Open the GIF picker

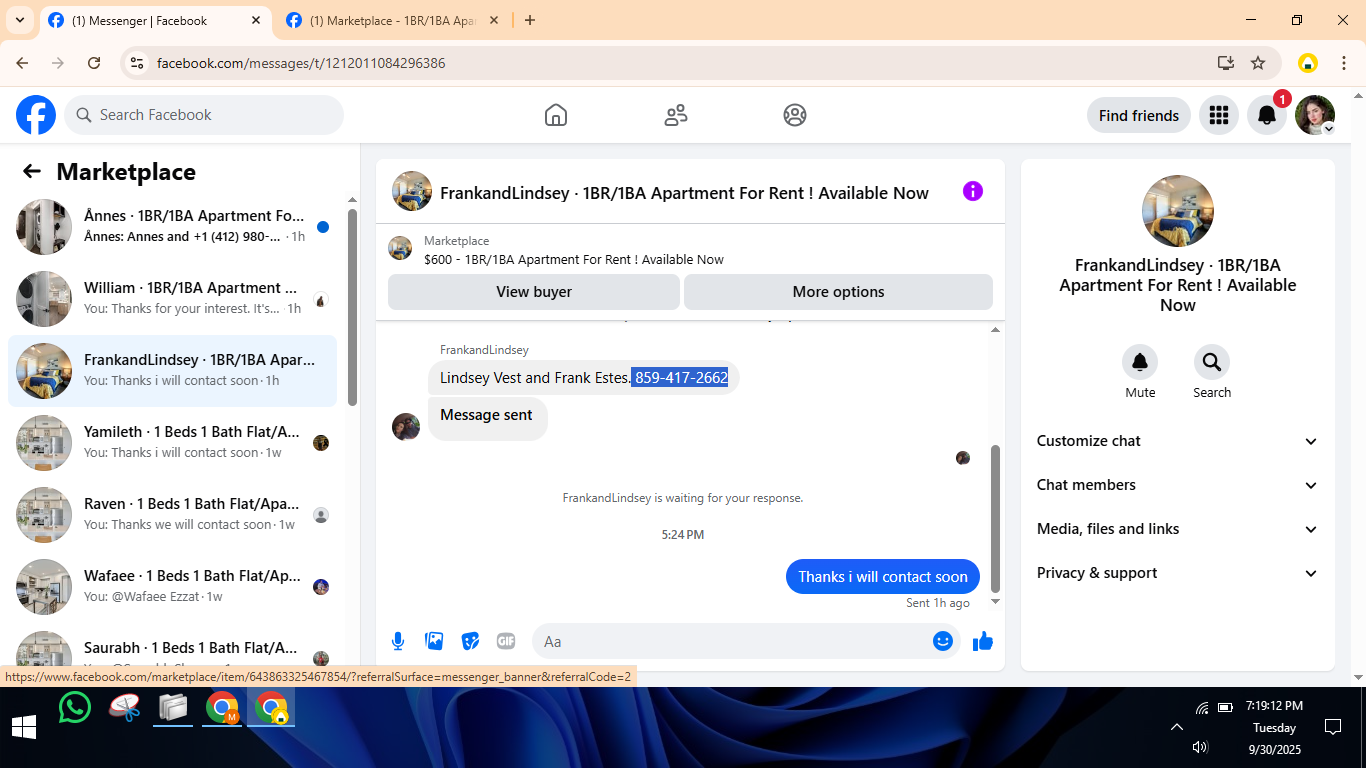click(x=506, y=641)
